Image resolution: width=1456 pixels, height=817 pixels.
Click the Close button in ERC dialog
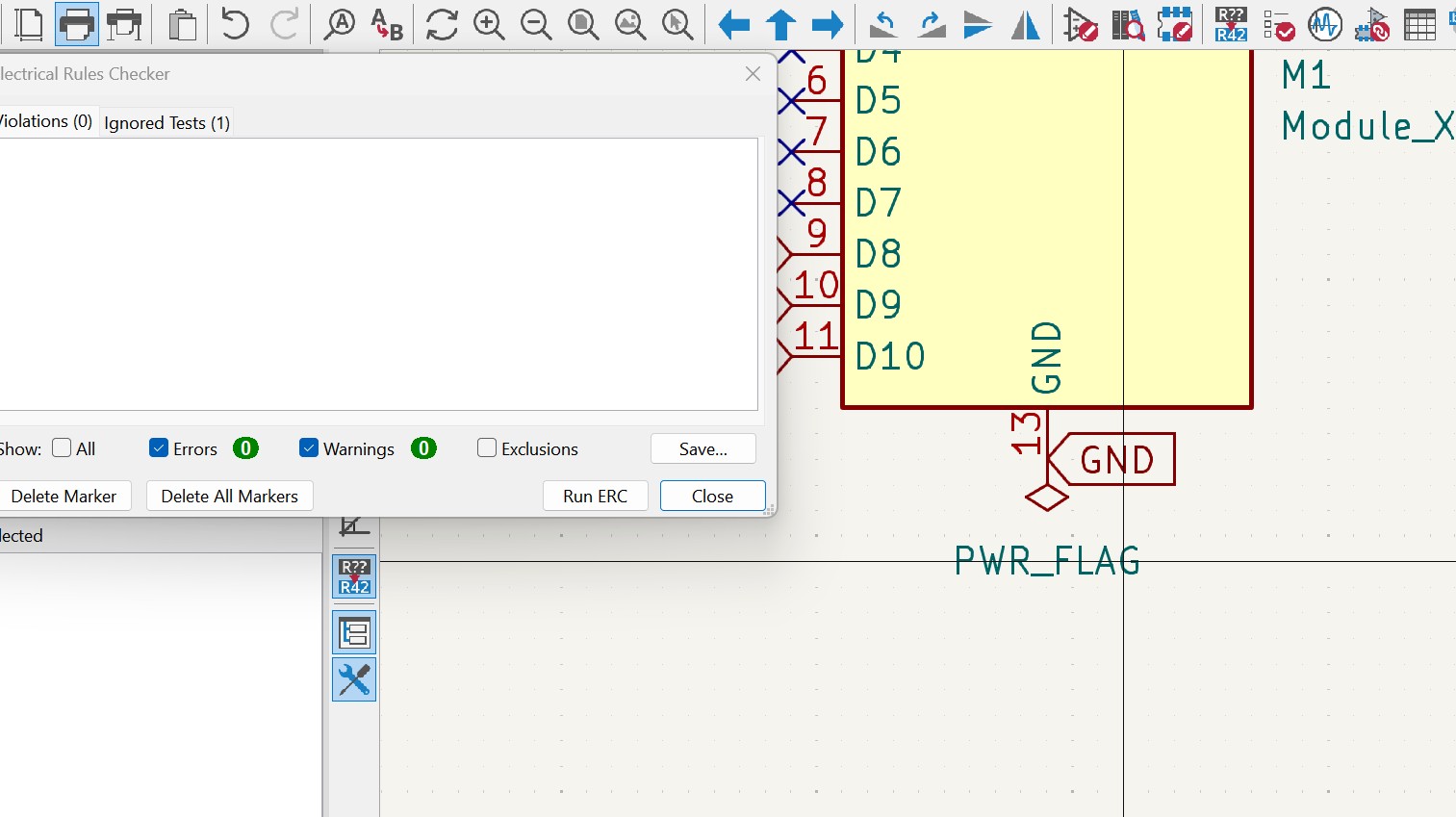coord(712,496)
